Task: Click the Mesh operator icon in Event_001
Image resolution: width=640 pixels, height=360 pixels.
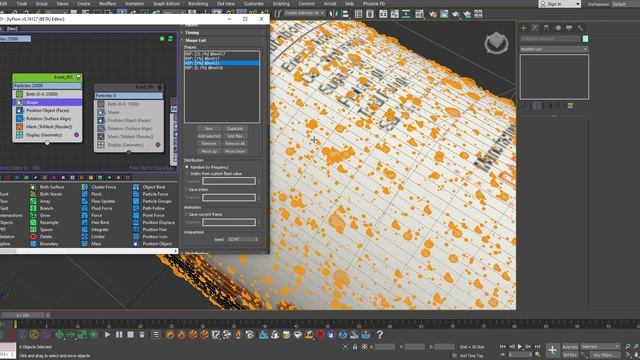Action: pos(19,127)
